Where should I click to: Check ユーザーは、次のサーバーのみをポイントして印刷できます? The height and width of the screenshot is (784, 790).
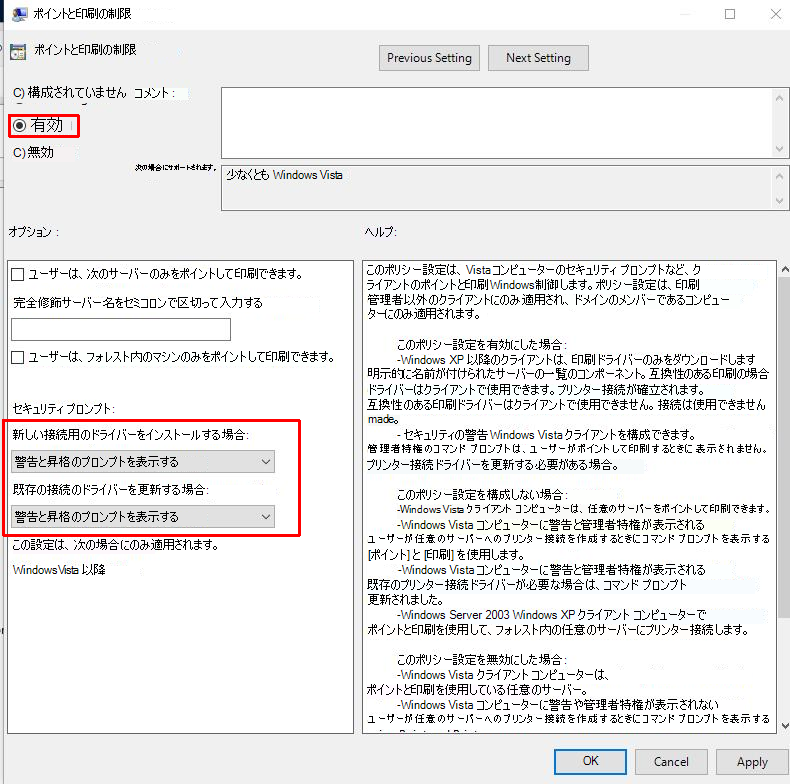[18, 275]
